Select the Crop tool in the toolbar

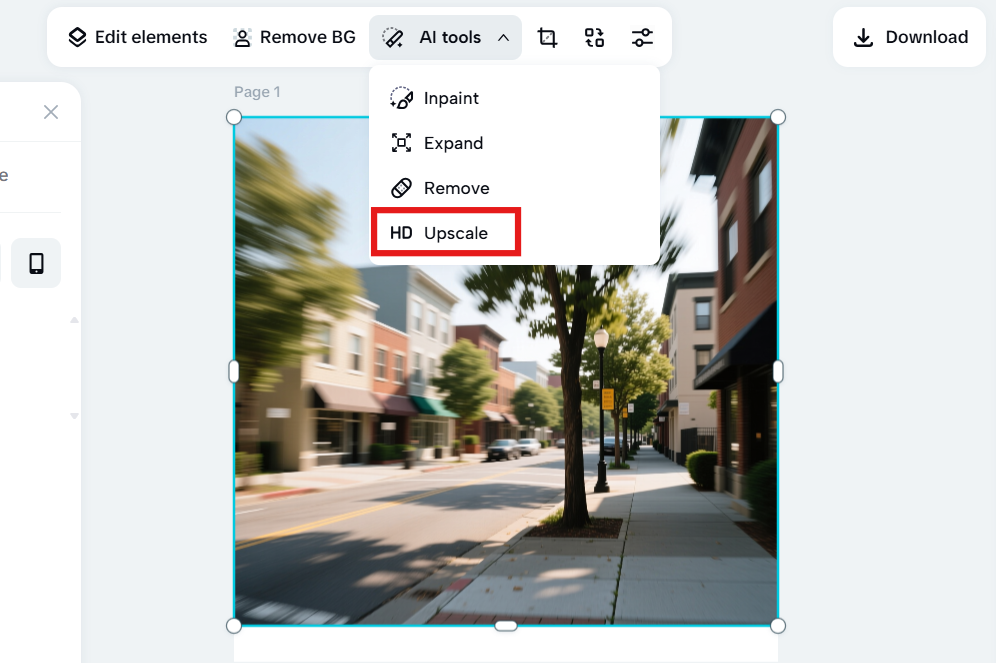coord(547,37)
